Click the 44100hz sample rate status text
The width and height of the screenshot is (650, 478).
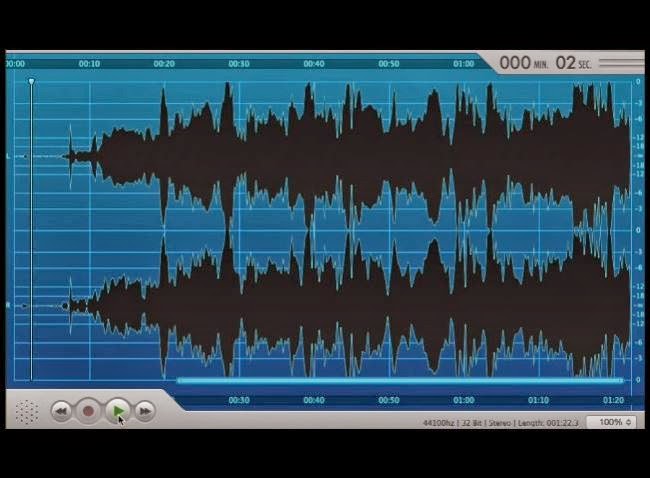[438, 423]
